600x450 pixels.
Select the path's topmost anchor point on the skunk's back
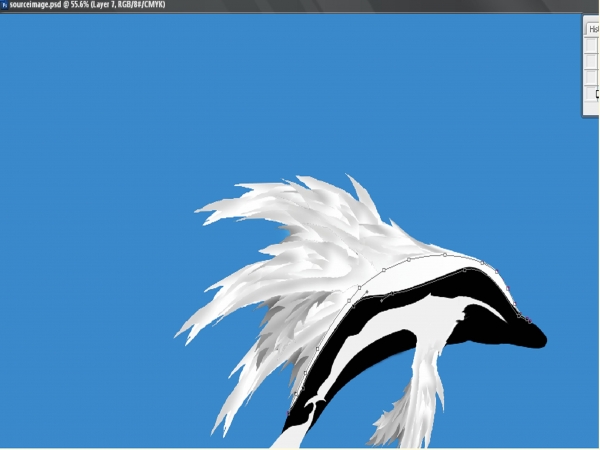[x=445, y=254]
